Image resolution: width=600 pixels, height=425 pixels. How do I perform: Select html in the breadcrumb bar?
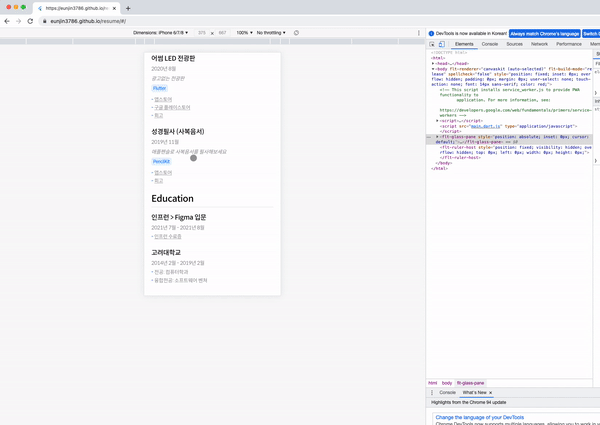click(433, 383)
